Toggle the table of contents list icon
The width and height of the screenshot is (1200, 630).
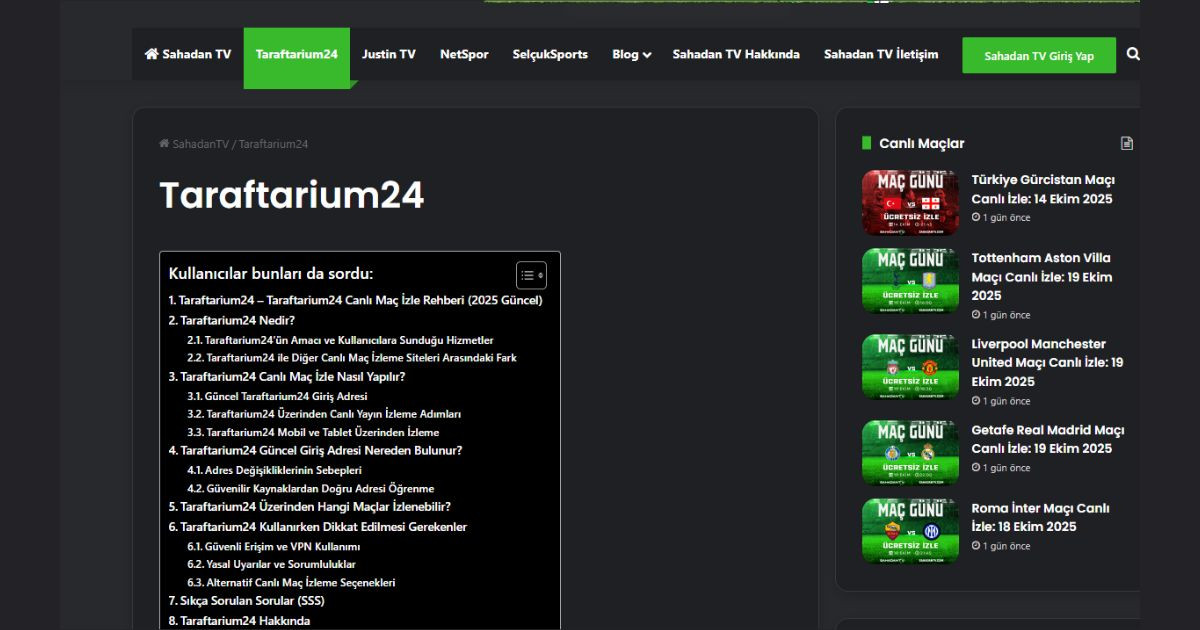(x=530, y=275)
